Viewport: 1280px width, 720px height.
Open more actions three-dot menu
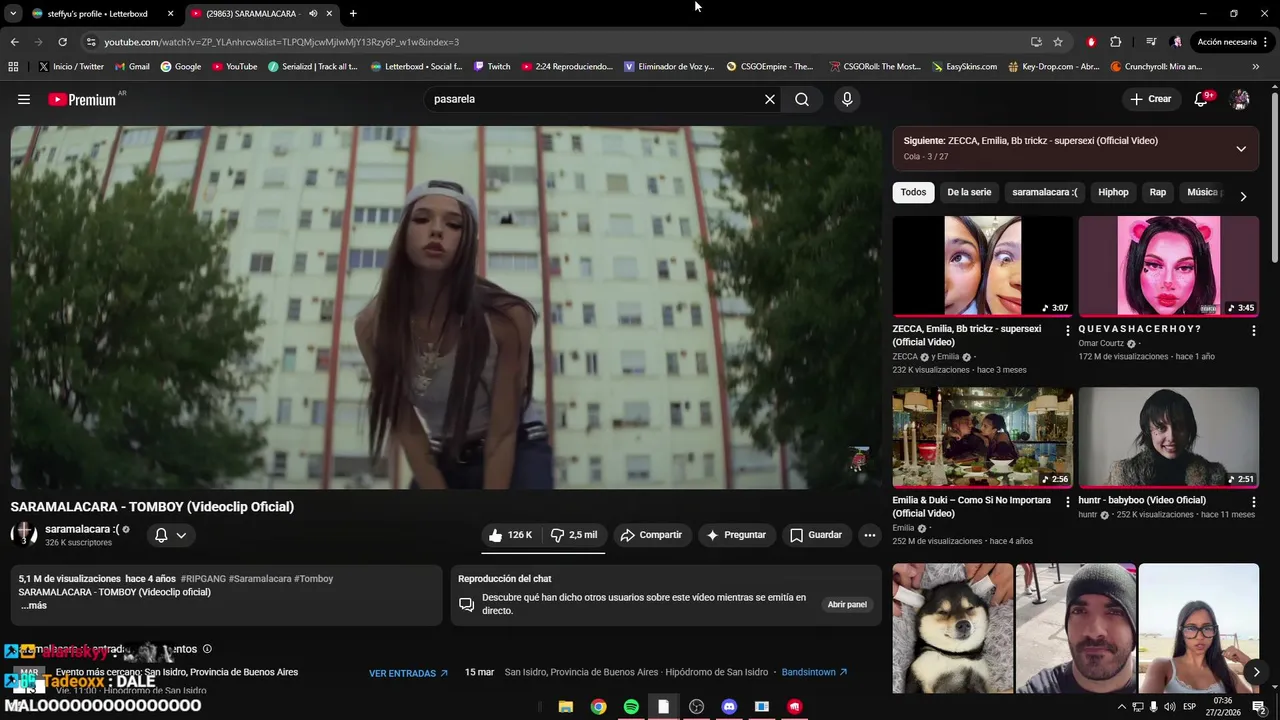[x=870, y=535]
